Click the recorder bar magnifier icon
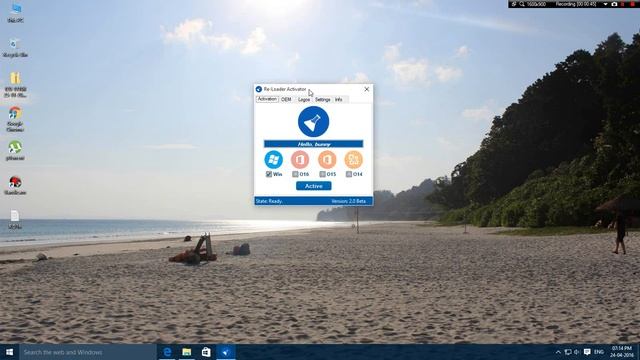This screenshot has height=360, width=640. pyautogui.click(x=522, y=4)
